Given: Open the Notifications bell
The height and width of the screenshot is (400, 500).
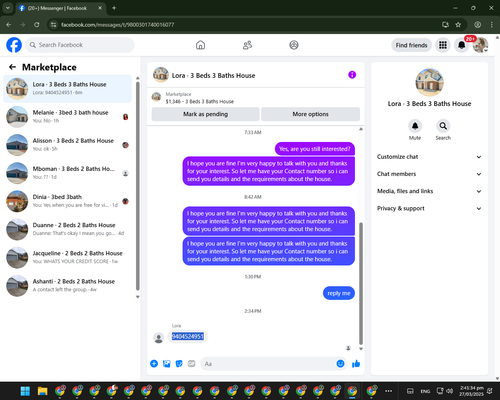Looking at the screenshot, I should pyautogui.click(x=462, y=45).
